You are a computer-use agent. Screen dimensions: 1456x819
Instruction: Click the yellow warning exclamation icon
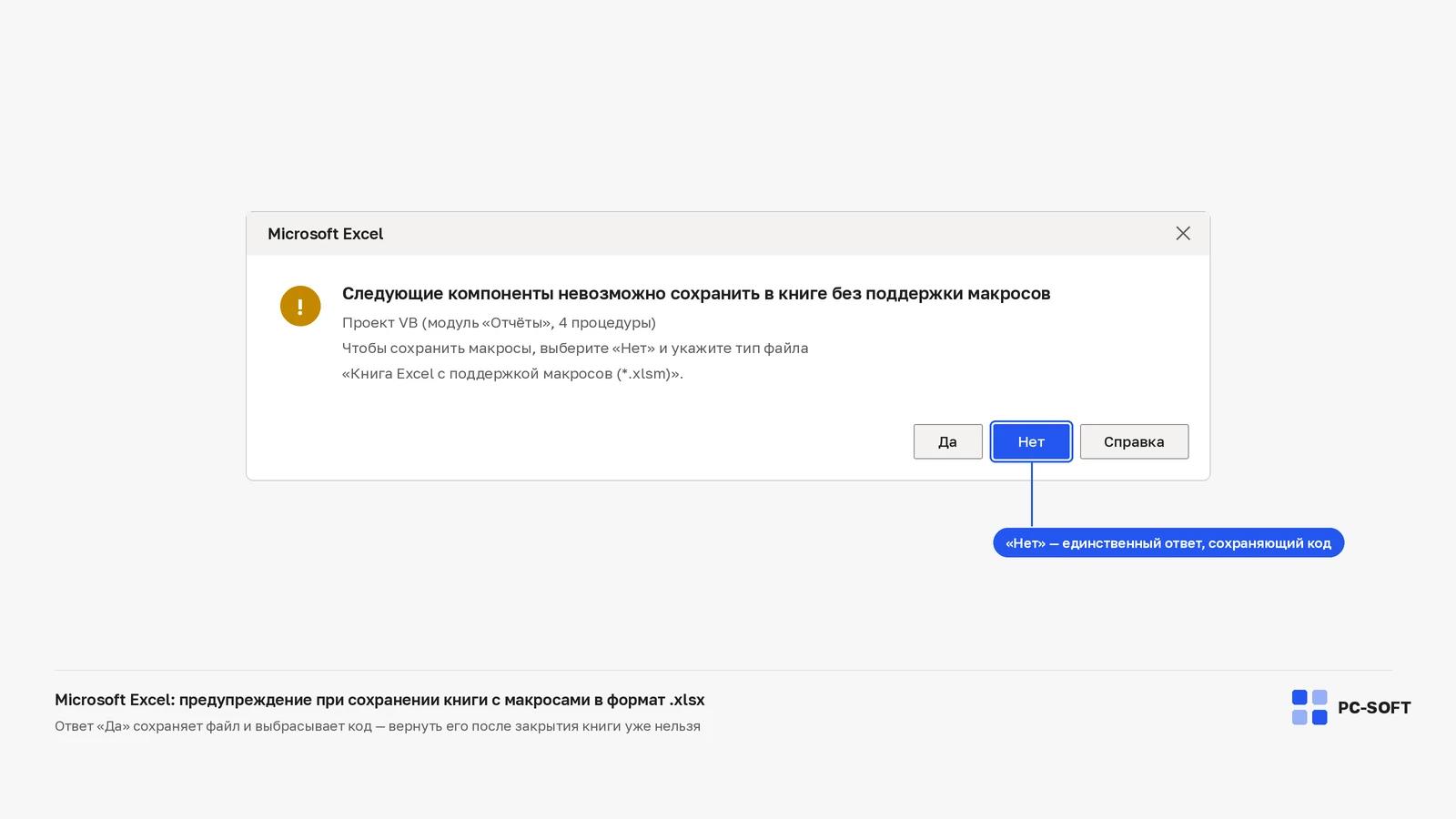tap(300, 306)
